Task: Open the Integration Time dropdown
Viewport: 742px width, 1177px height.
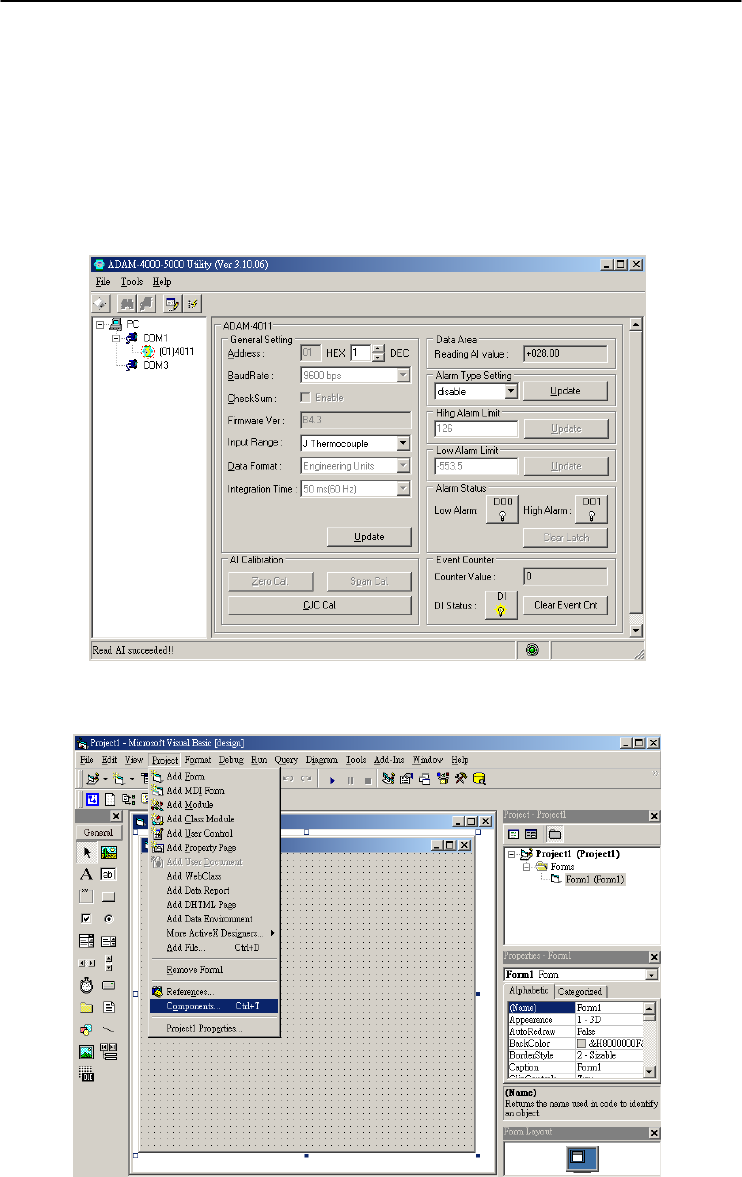Action: tap(403, 489)
